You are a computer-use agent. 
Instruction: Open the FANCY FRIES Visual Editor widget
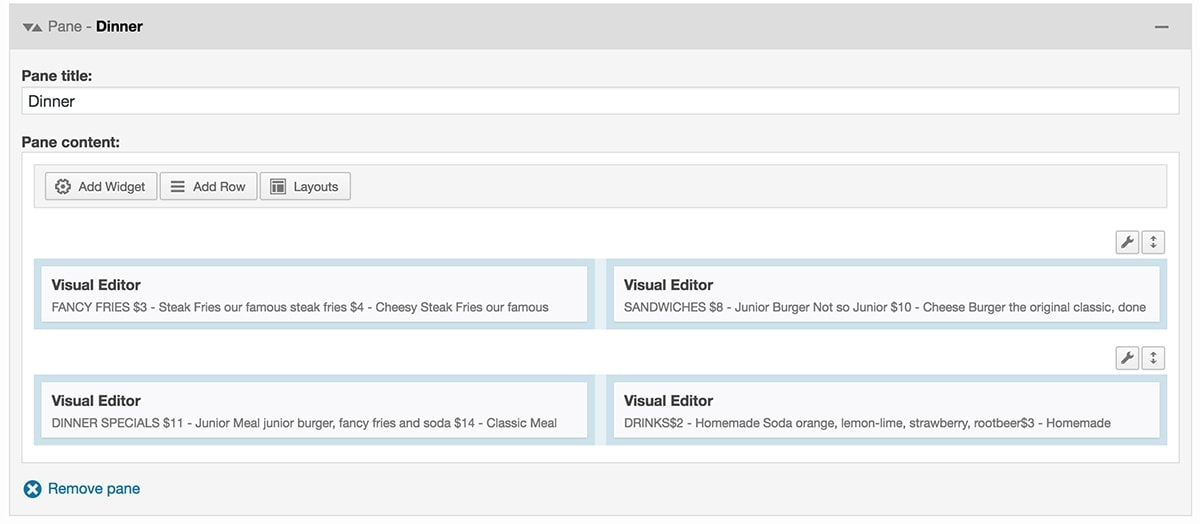[314, 294]
